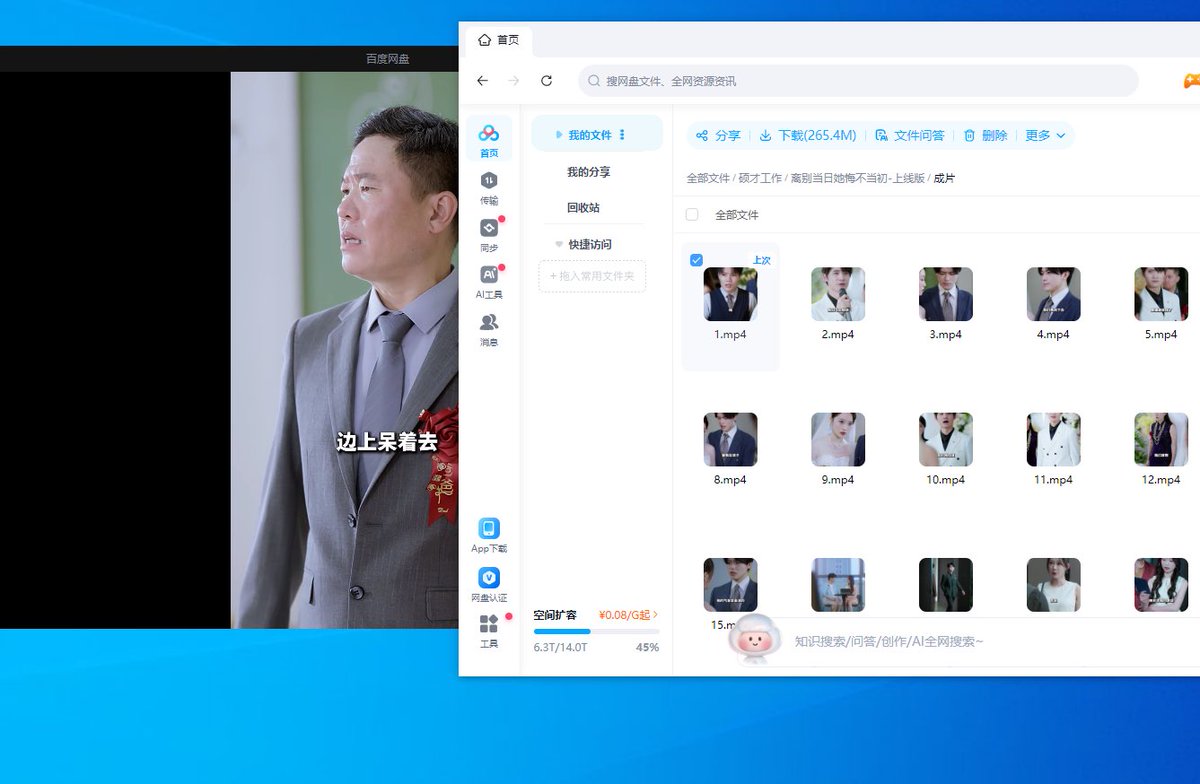Click the AI assistant mascot icon
This screenshot has width=1200, height=784.
(756, 638)
